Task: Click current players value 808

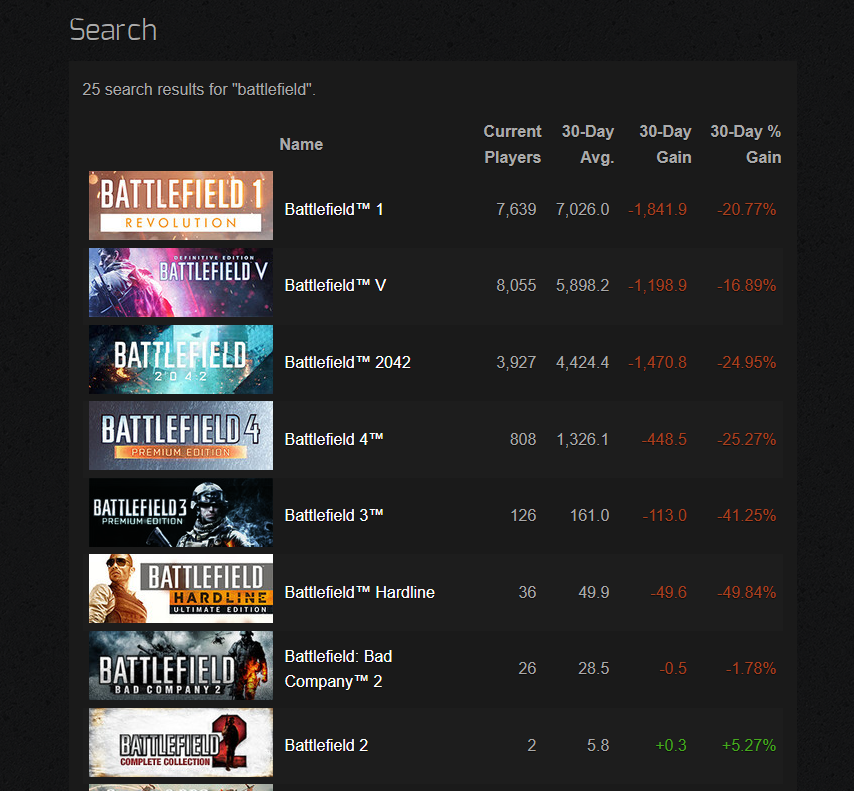Action: pyautogui.click(x=523, y=439)
